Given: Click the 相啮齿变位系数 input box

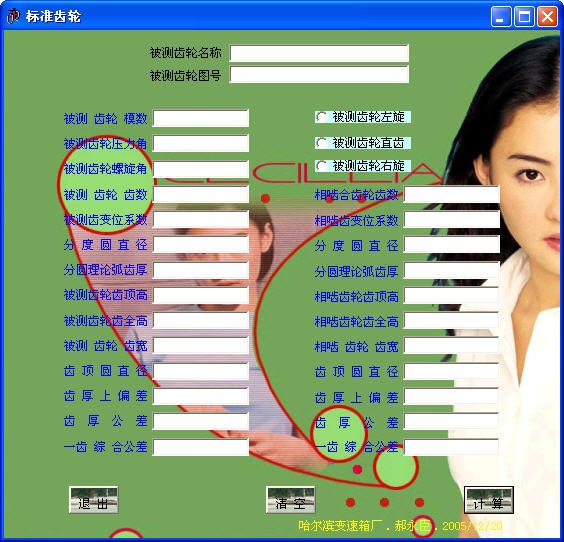Looking at the screenshot, I should 451,220.
